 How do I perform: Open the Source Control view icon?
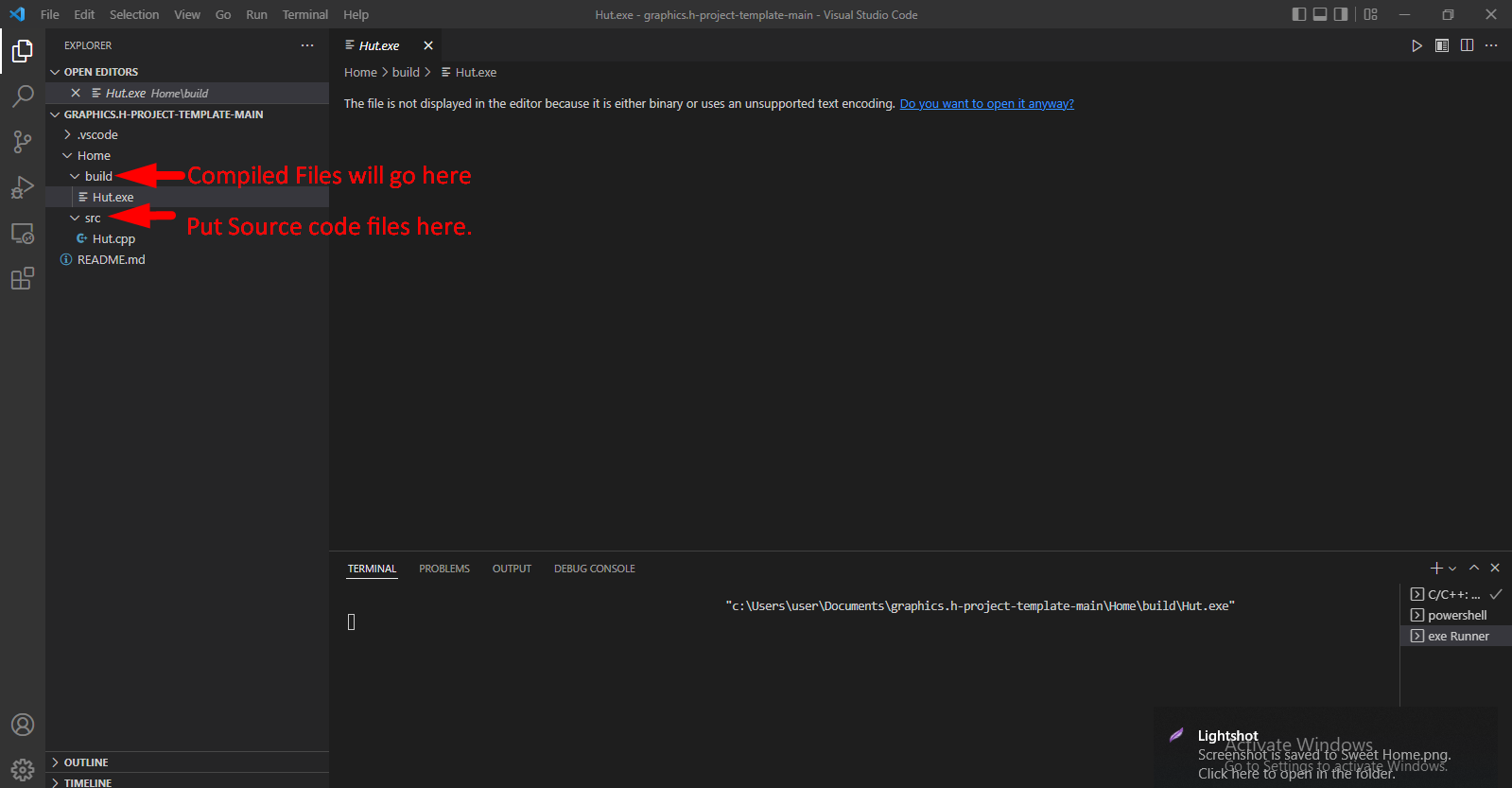coord(23,141)
